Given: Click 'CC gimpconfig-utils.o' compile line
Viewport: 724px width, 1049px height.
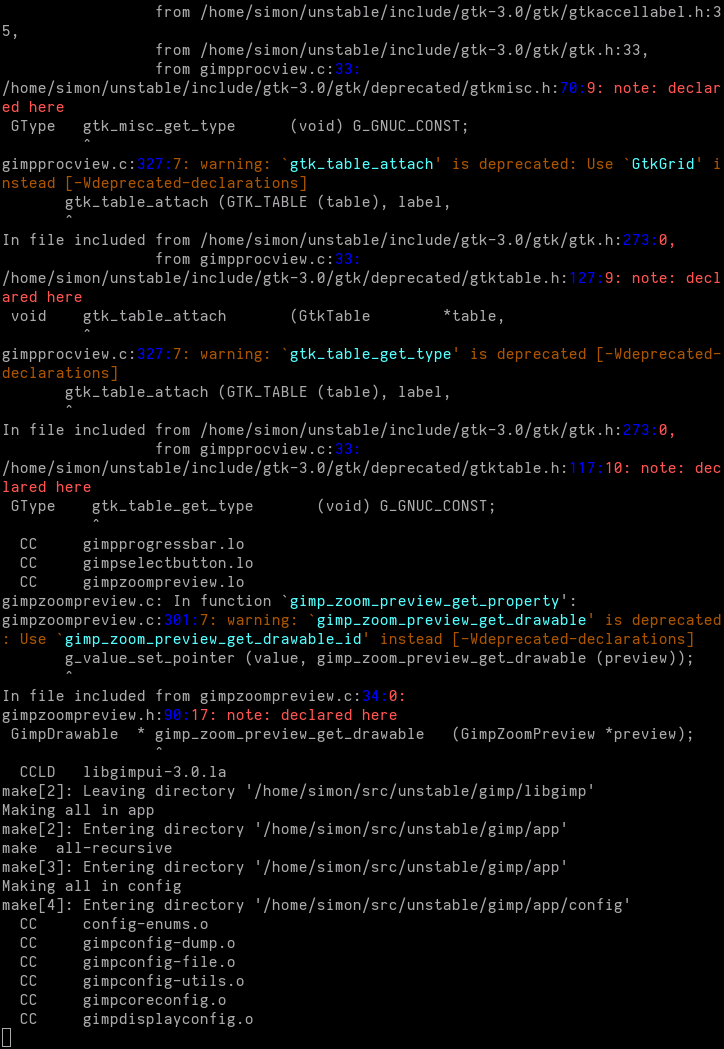Looking at the screenshot, I should pos(132,981).
